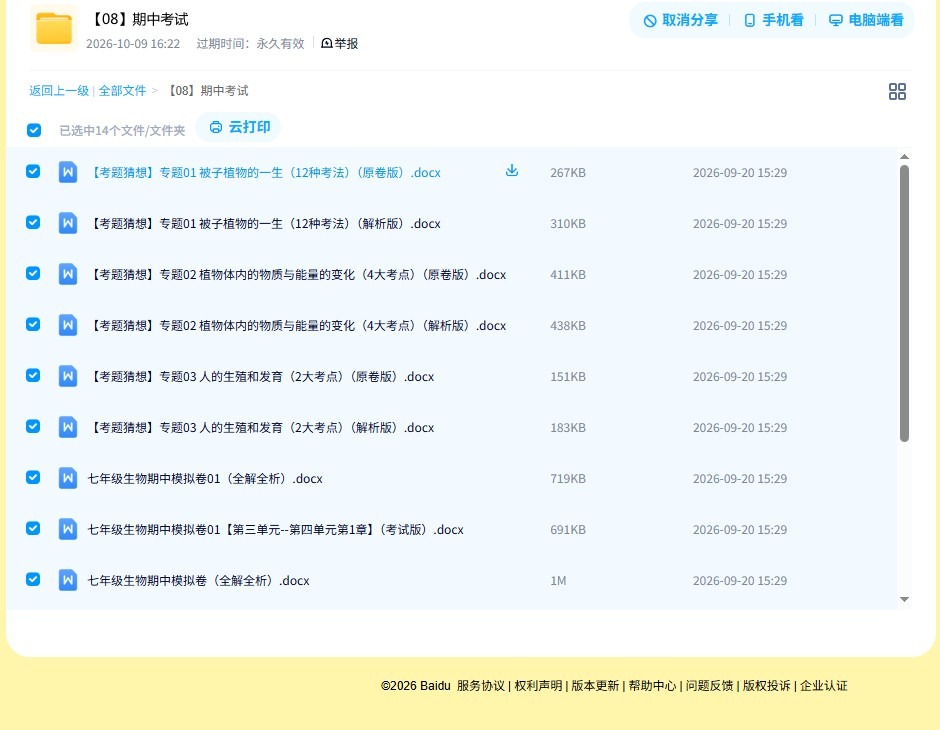Image resolution: width=940 pixels, height=730 pixels.
Task: Uncheck 专题01 被子植物的一生 (解析版) checkbox
Action: click(x=33, y=222)
